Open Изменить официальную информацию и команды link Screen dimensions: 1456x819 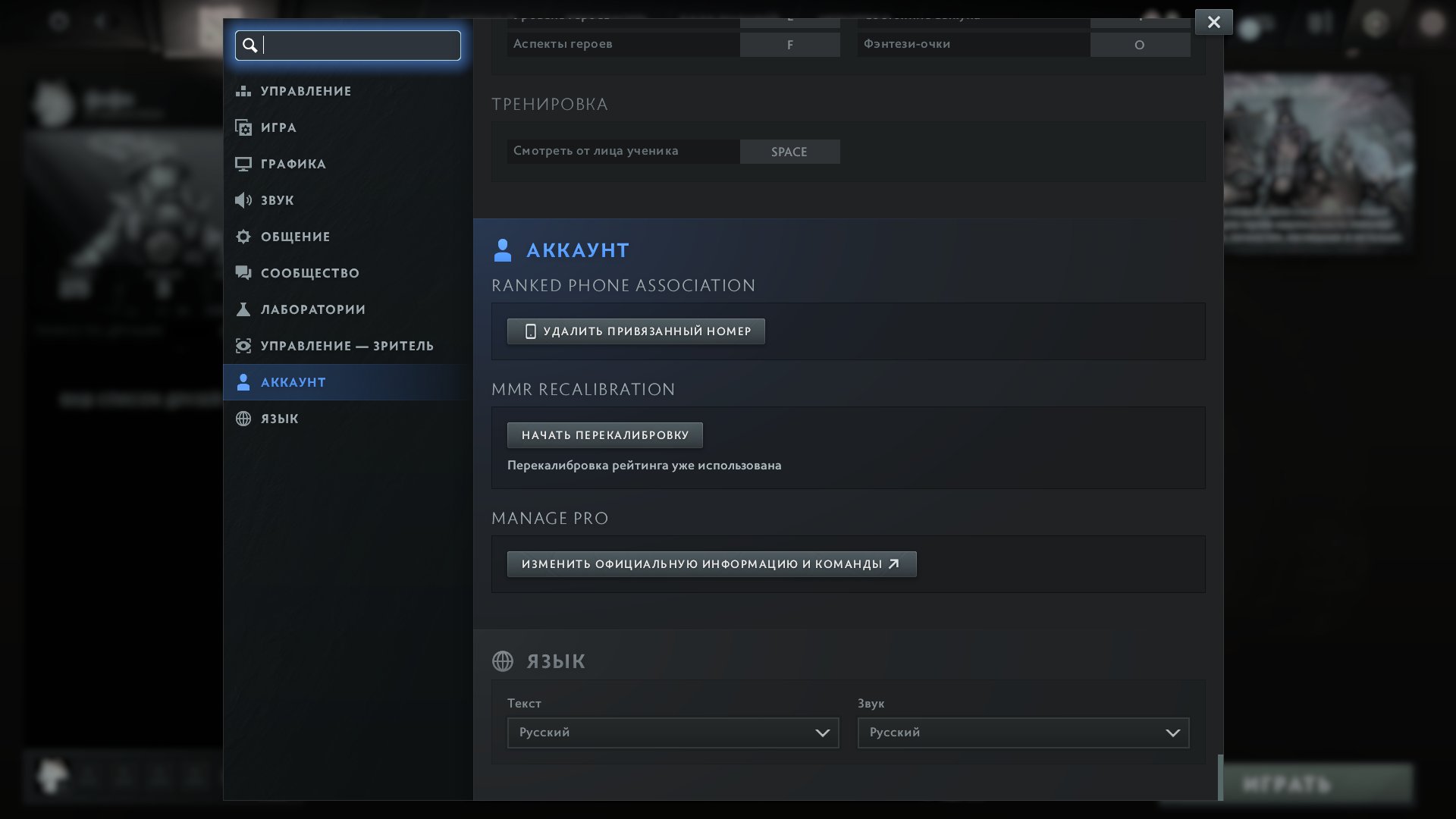(x=711, y=564)
